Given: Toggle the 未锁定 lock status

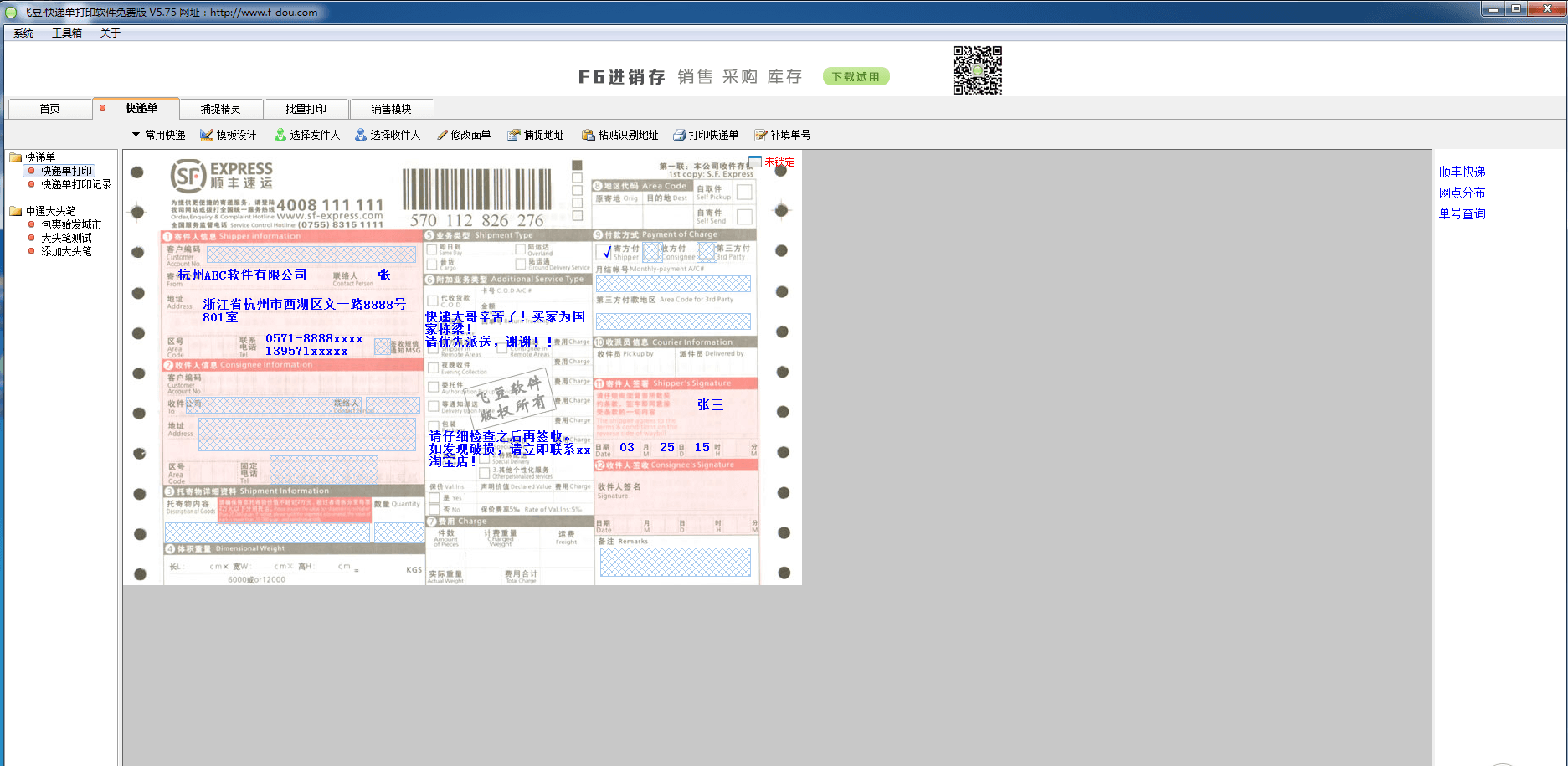Looking at the screenshot, I should 779,162.
